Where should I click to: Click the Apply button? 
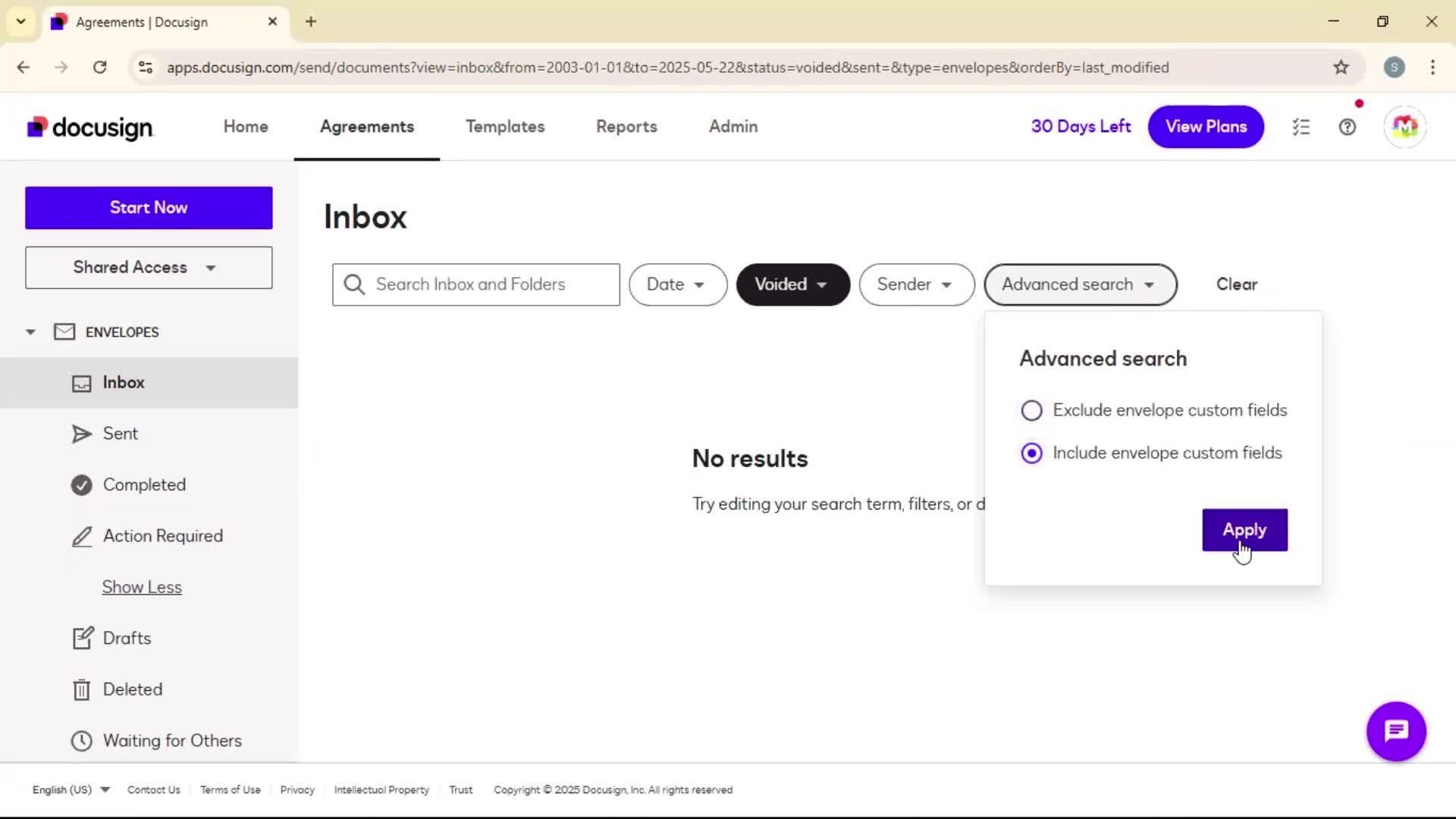pos(1244,530)
